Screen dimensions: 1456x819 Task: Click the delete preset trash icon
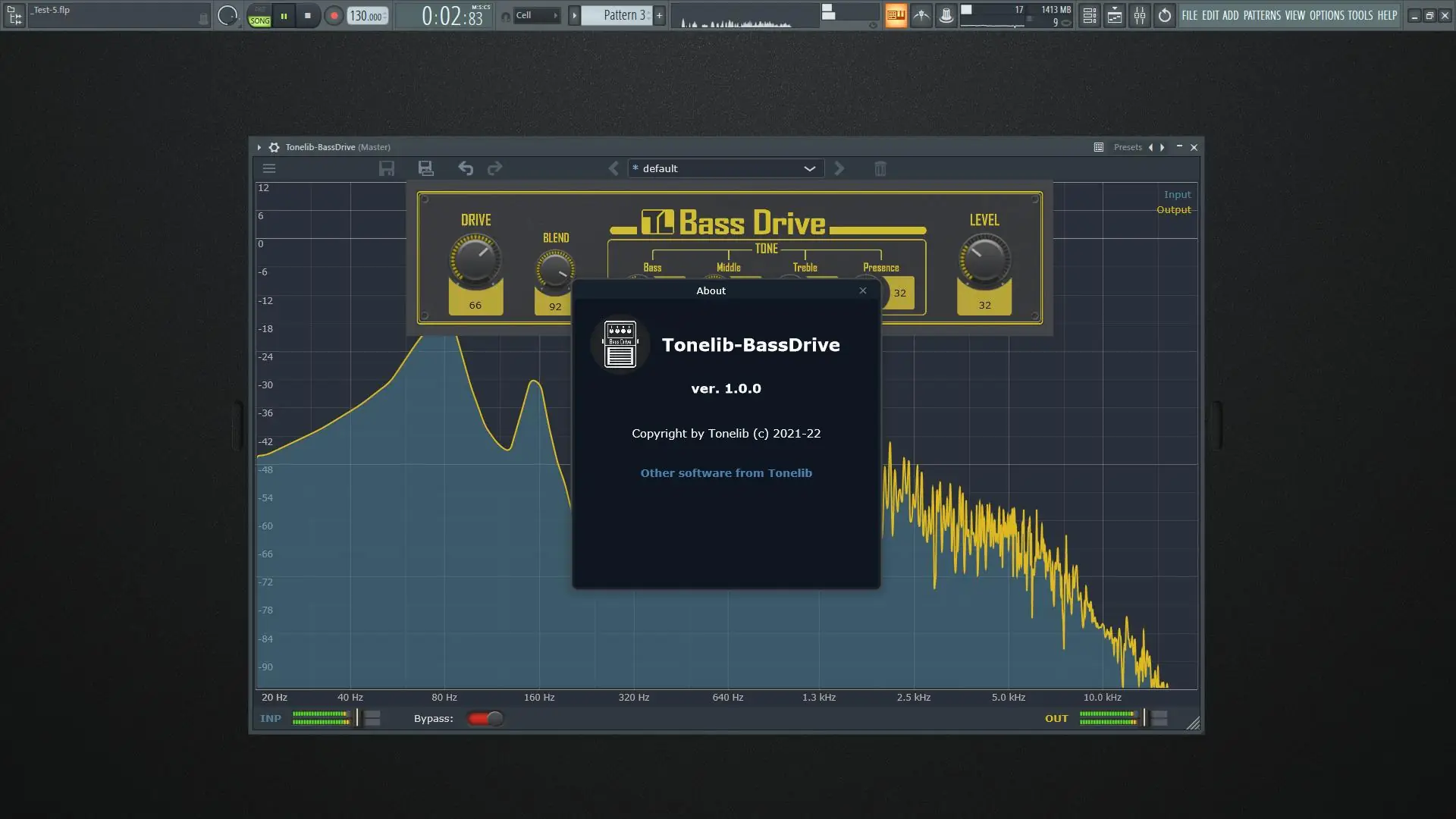coord(880,168)
